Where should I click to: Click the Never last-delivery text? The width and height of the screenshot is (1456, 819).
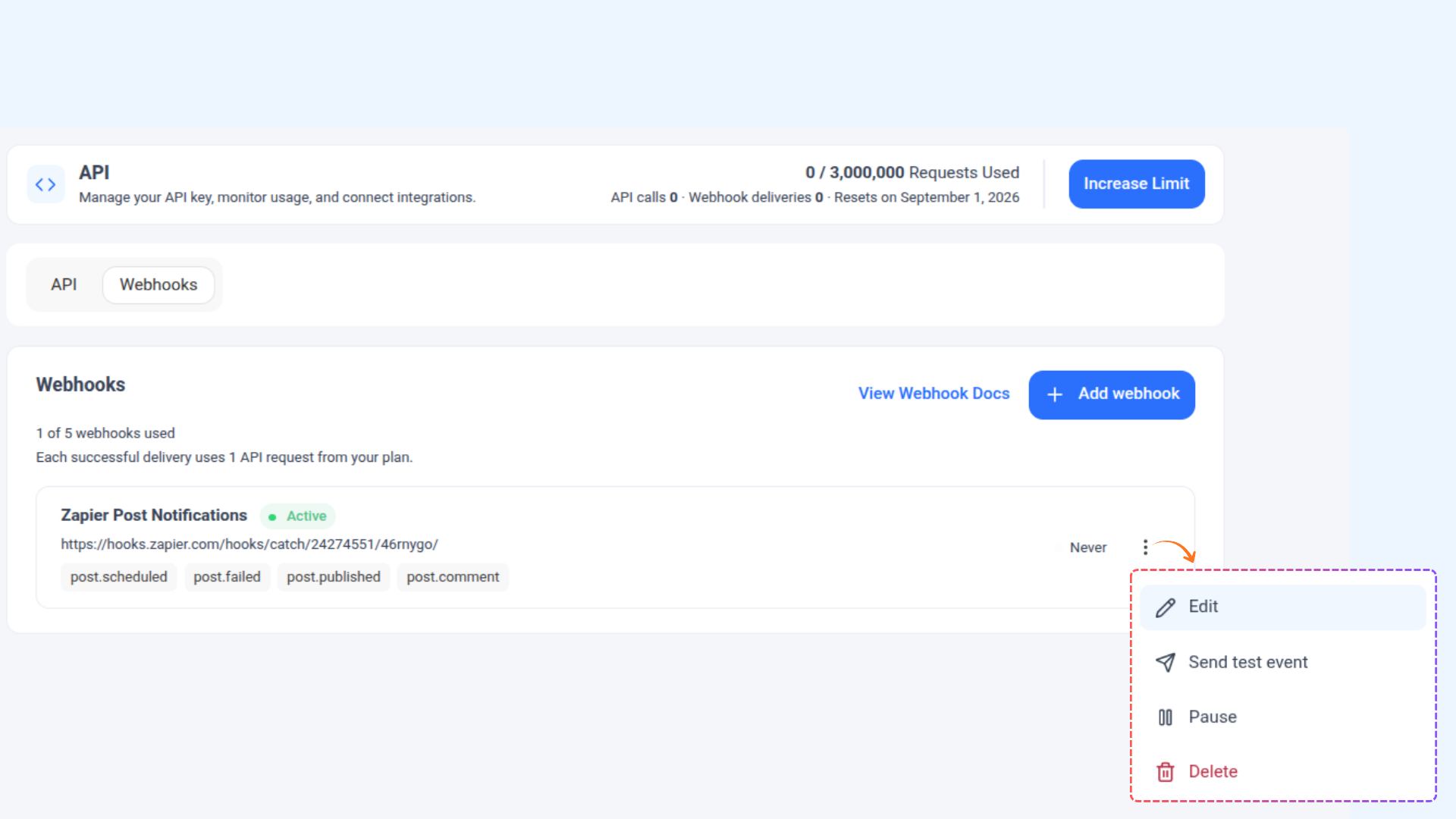(1087, 548)
